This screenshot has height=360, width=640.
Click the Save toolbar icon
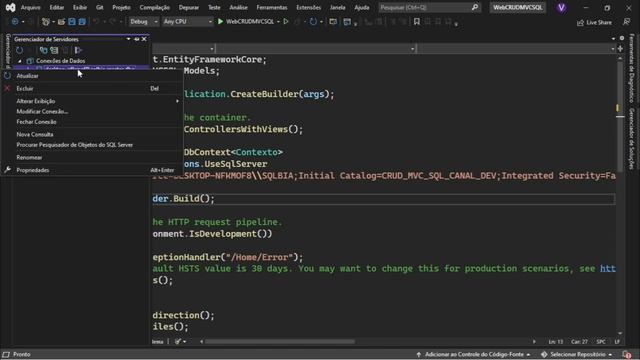pos(72,22)
